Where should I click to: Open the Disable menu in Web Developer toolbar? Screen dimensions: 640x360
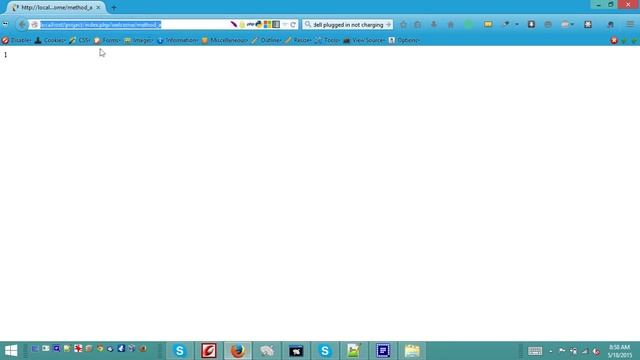(16, 40)
